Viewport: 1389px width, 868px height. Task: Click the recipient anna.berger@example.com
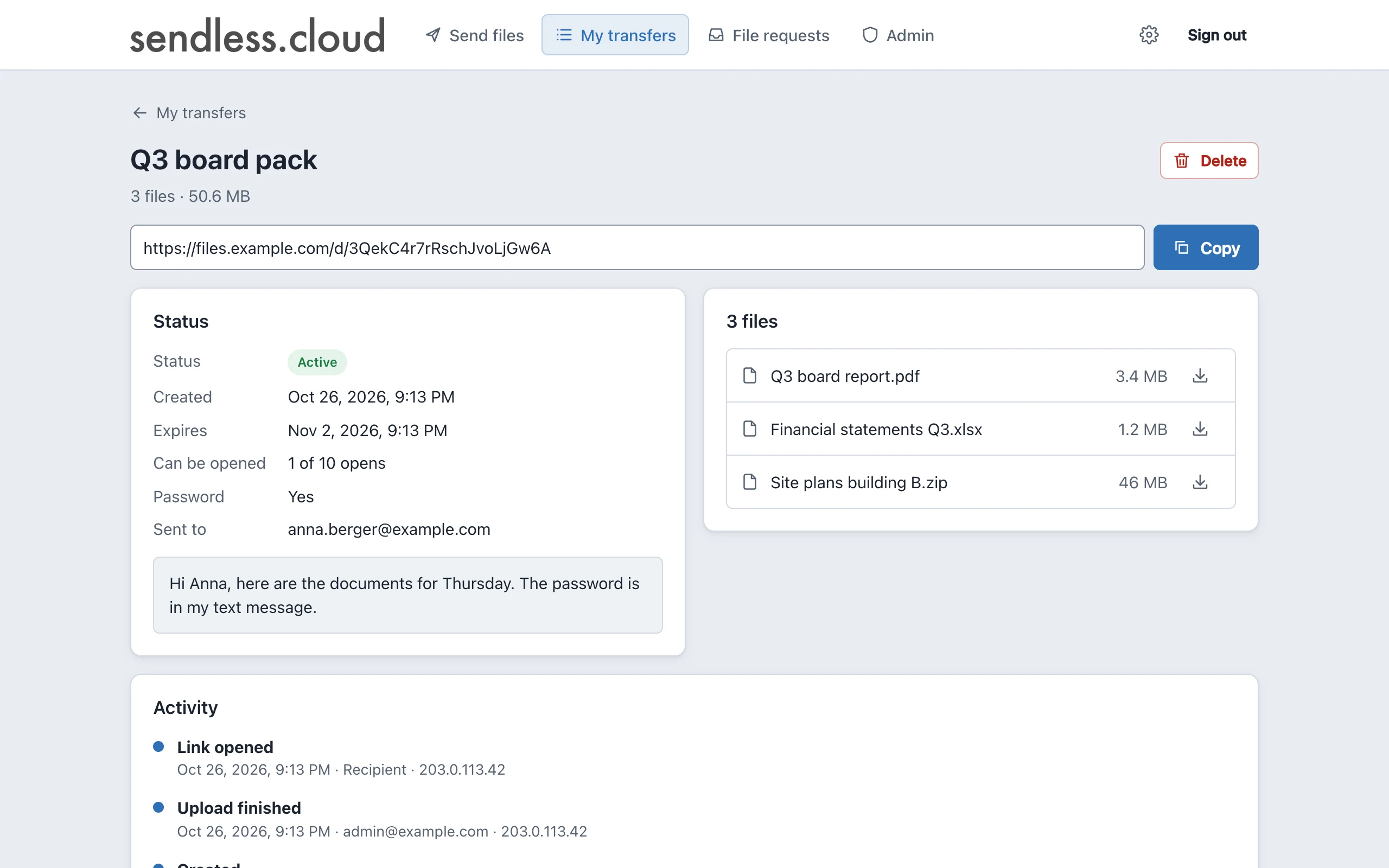click(389, 529)
